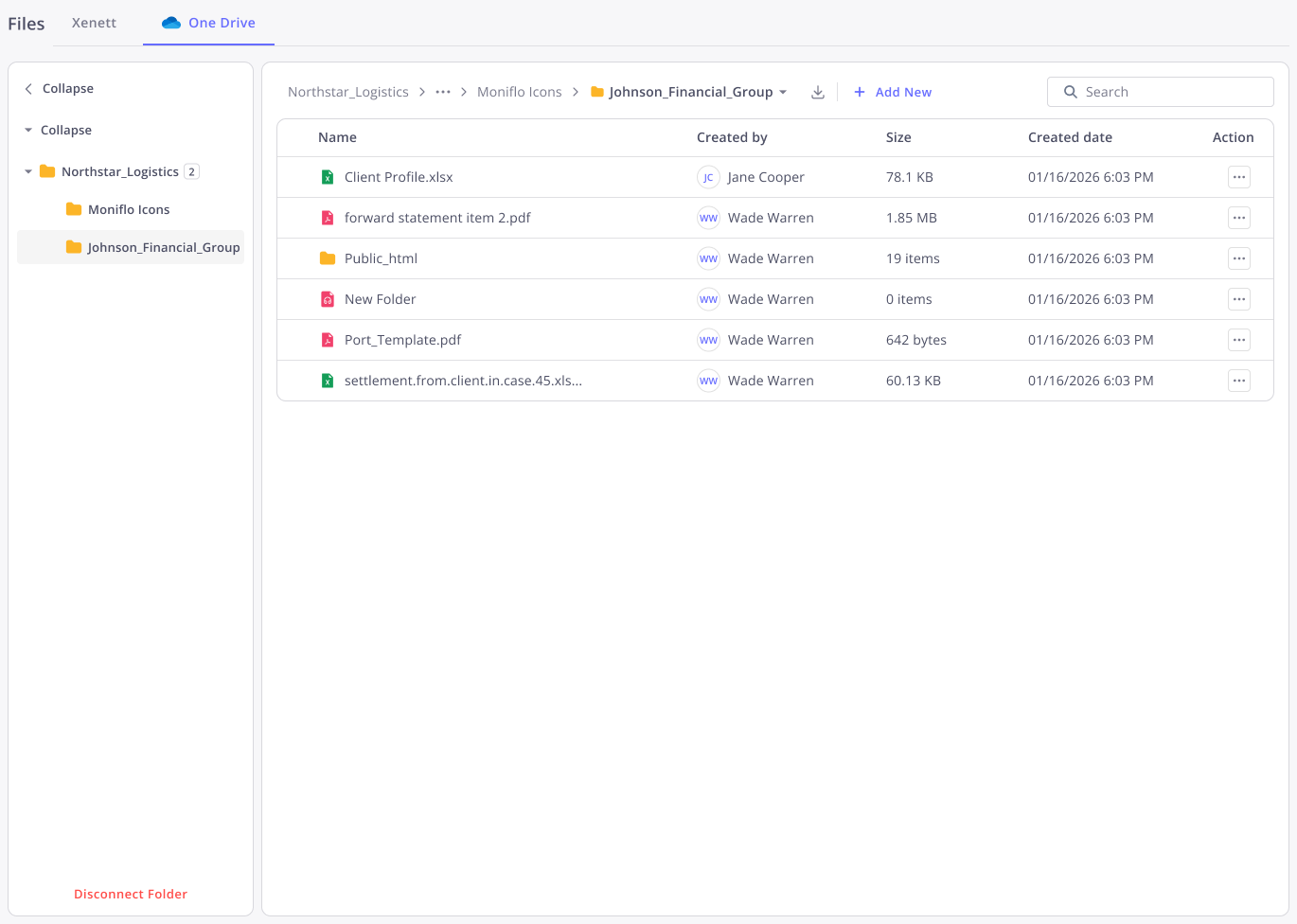
Task: Open the Public_html folder name
Action: (381, 258)
